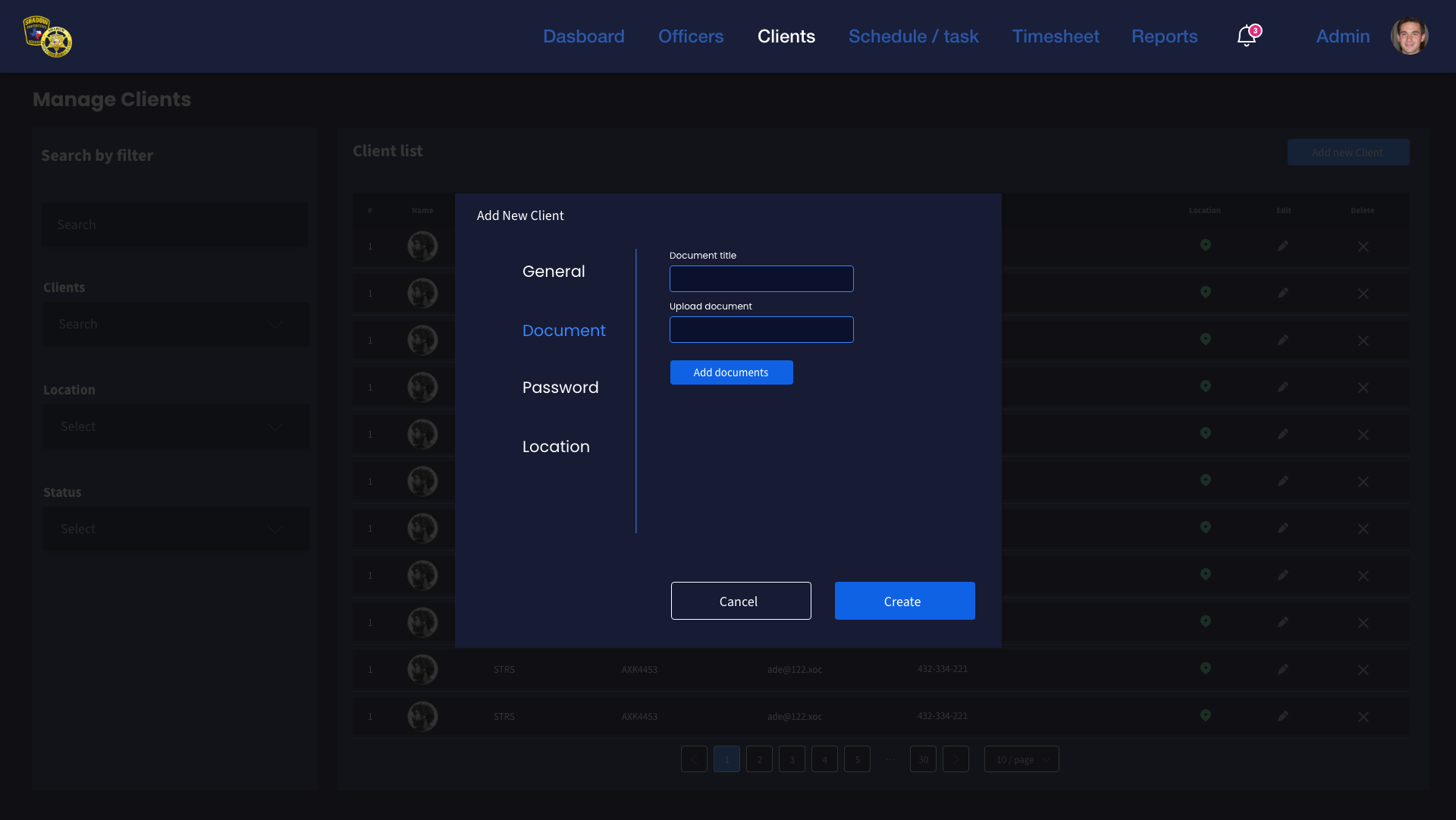Switch to the Password tab
The height and width of the screenshot is (820, 1456).
point(560,388)
